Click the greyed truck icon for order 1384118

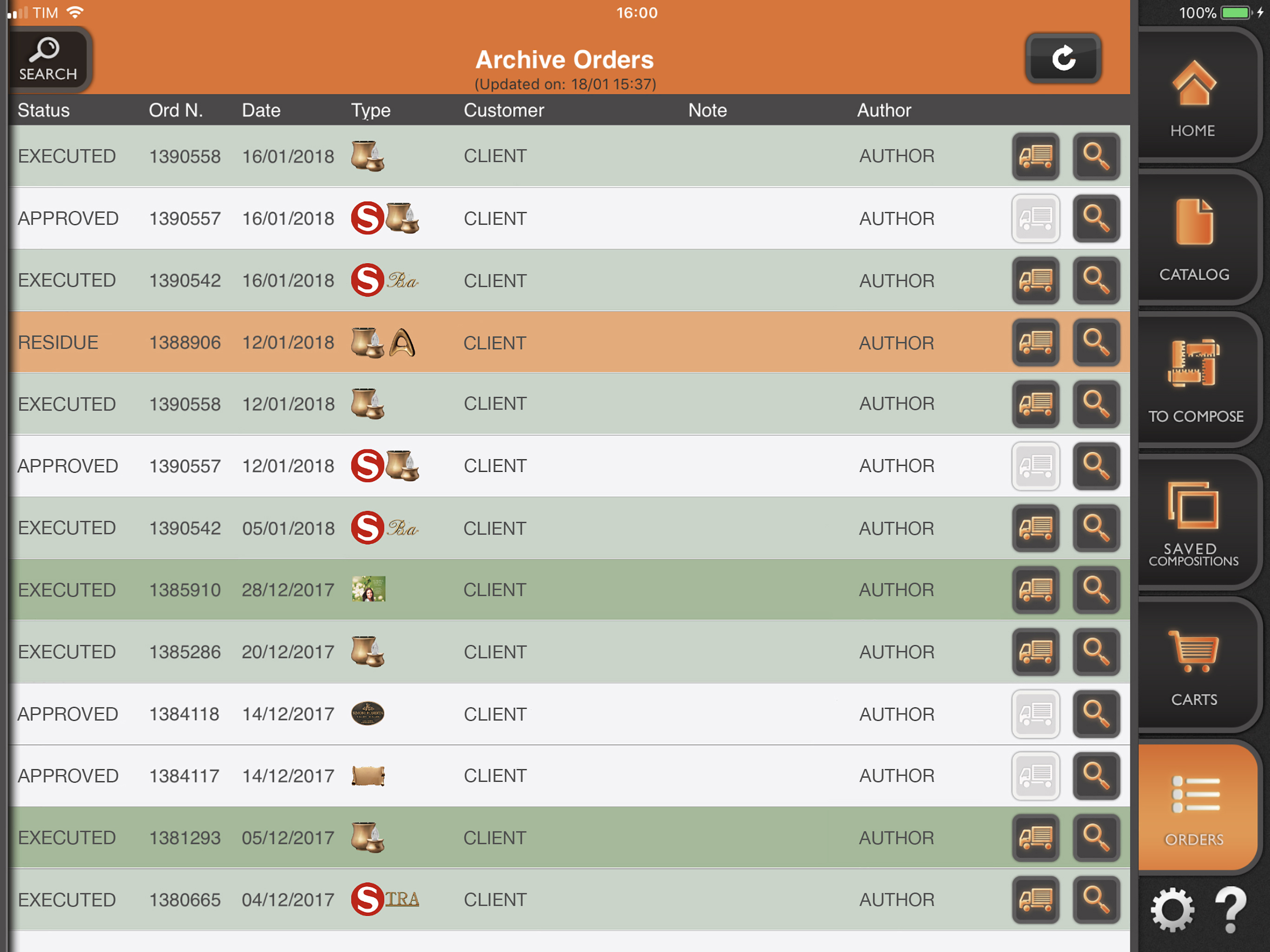point(1036,714)
